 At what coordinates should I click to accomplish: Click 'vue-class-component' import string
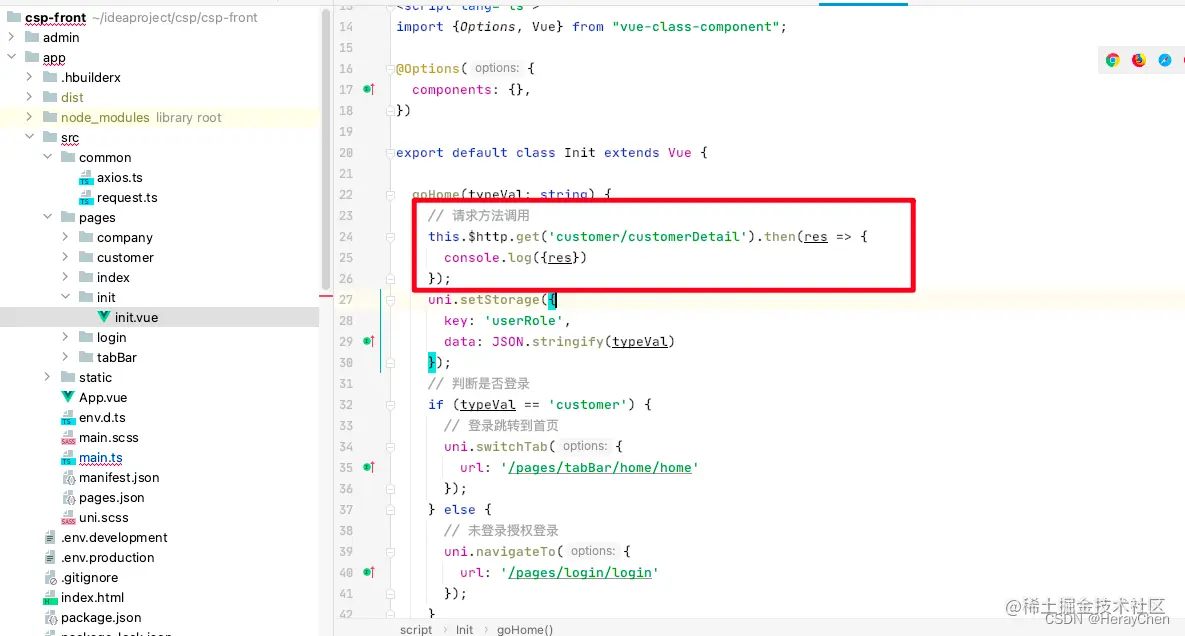pyautogui.click(x=695, y=26)
